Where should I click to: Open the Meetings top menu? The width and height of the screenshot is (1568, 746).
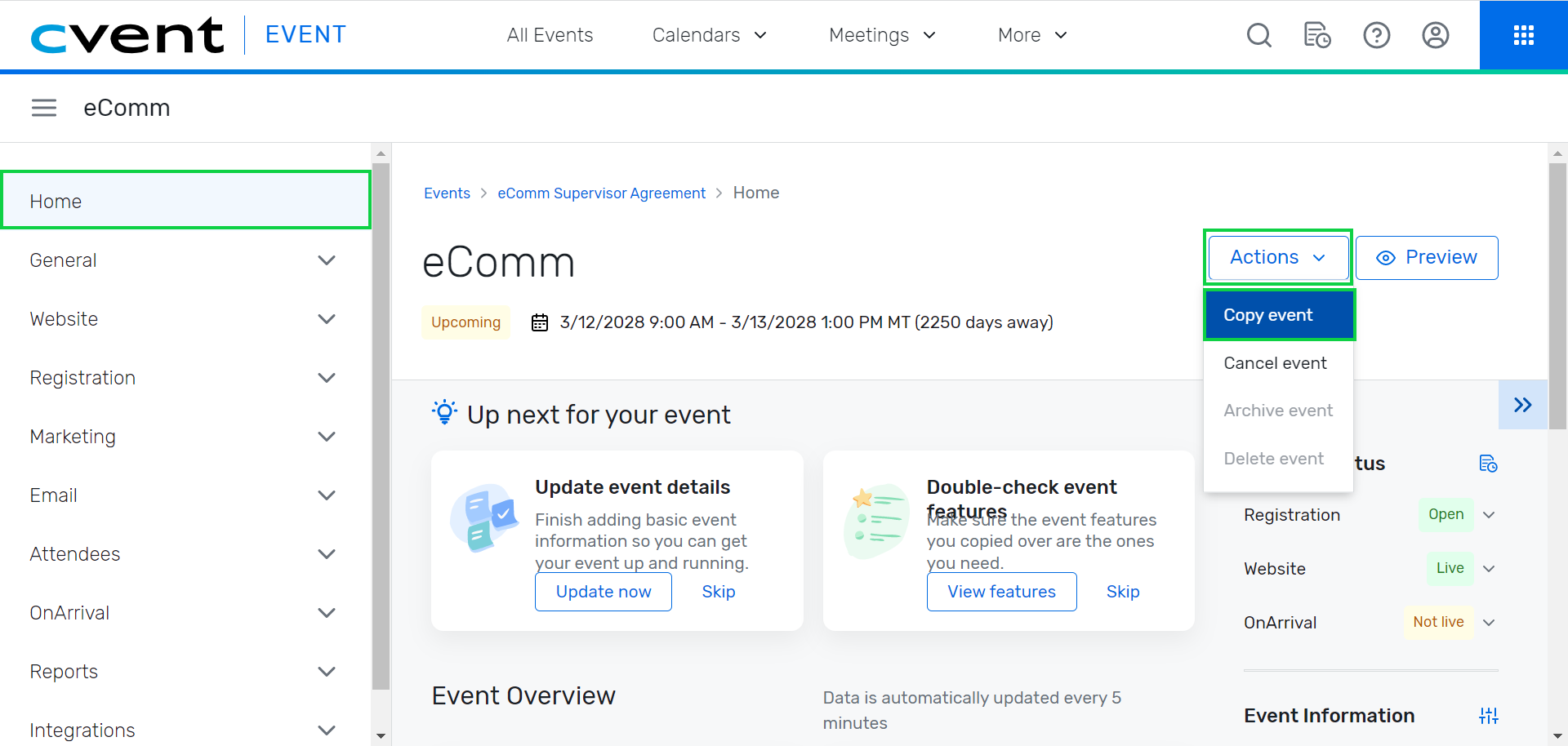[x=882, y=35]
